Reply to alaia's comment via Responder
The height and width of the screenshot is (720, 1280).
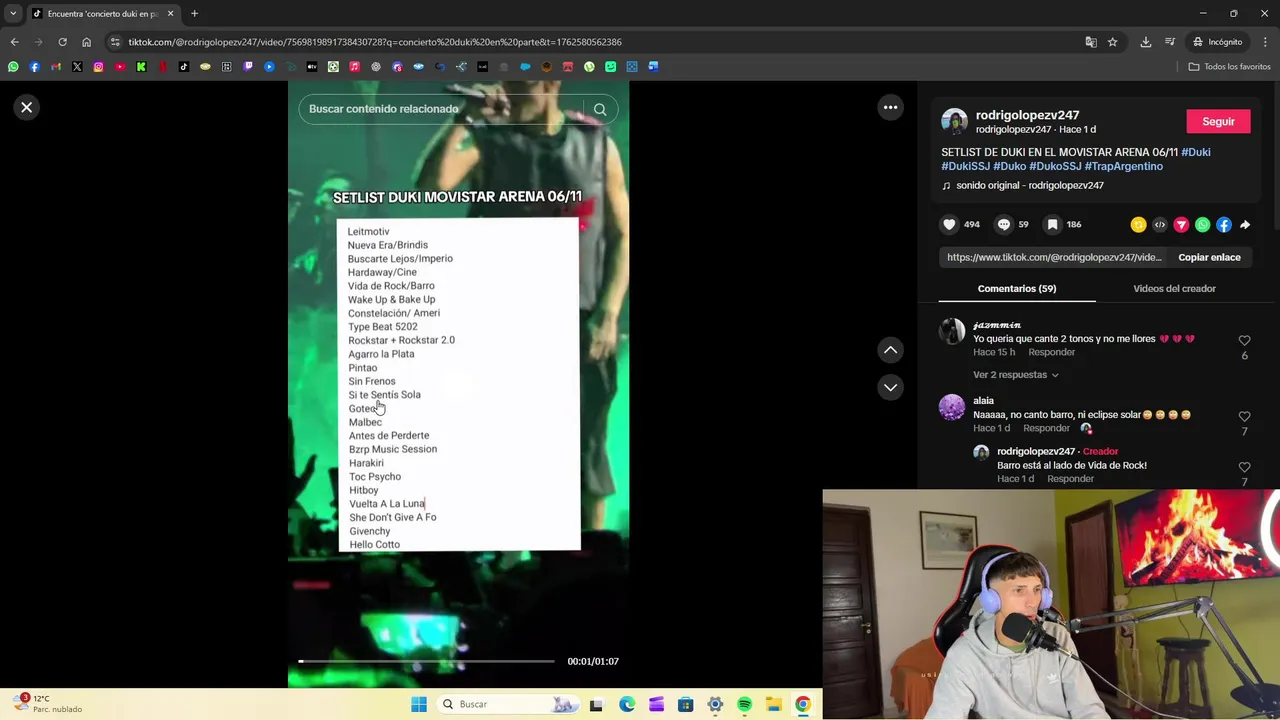click(1046, 428)
